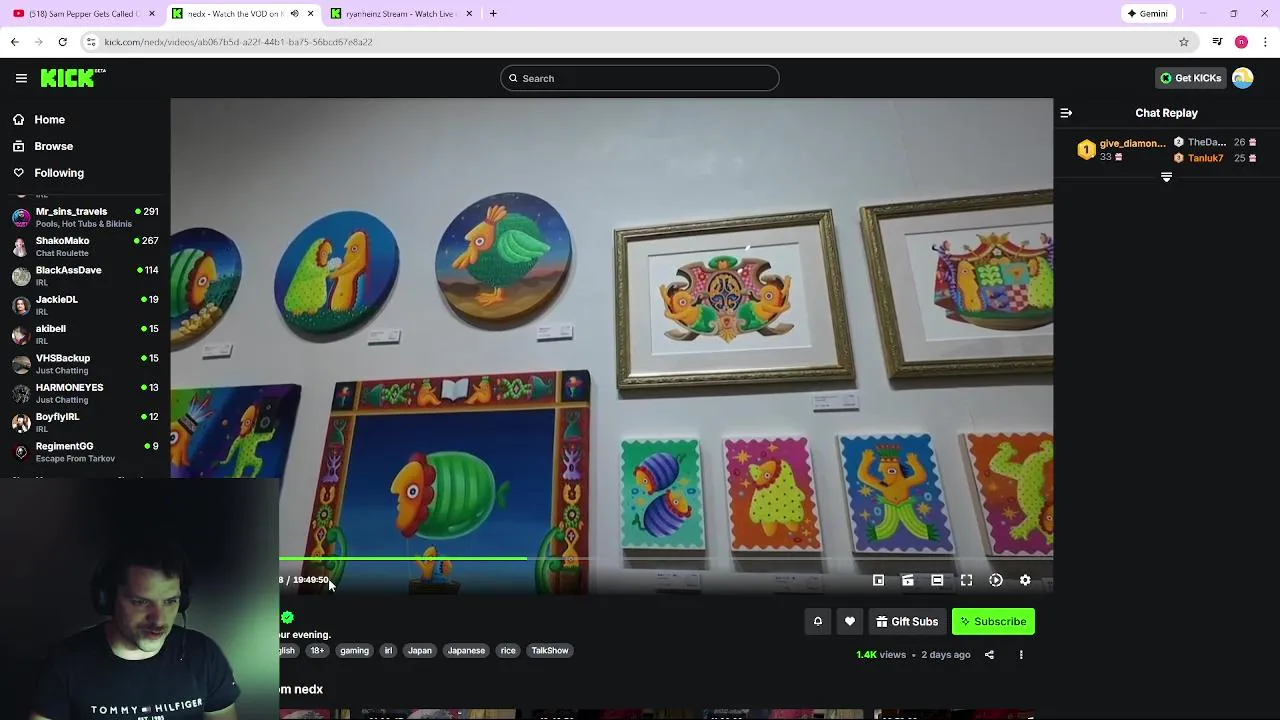Click the clip creation icon on the player
The height and width of the screenshot is (720, 1280).
click(908, 580)
